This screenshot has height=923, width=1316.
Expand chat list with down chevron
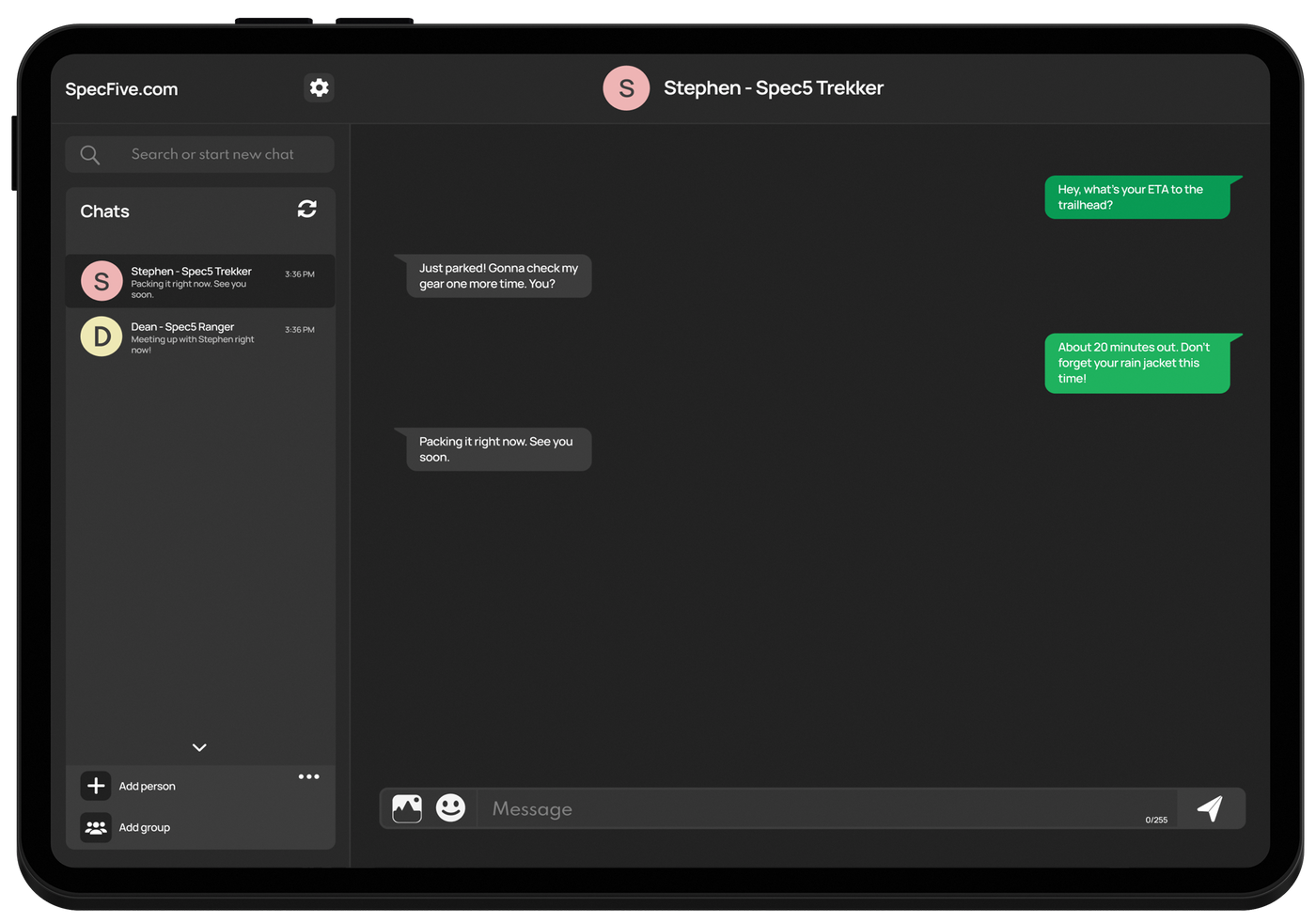tap(199, 747)
